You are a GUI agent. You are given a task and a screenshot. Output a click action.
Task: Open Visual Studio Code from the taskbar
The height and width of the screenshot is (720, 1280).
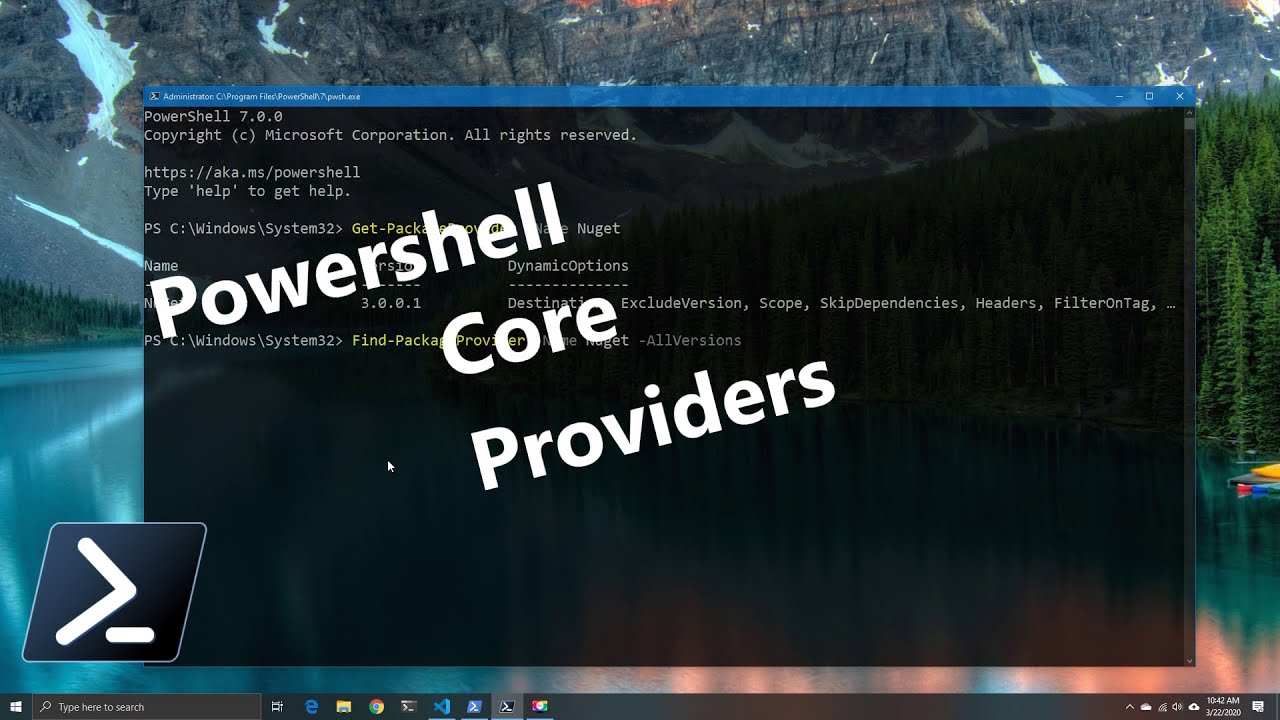point(441,707)
